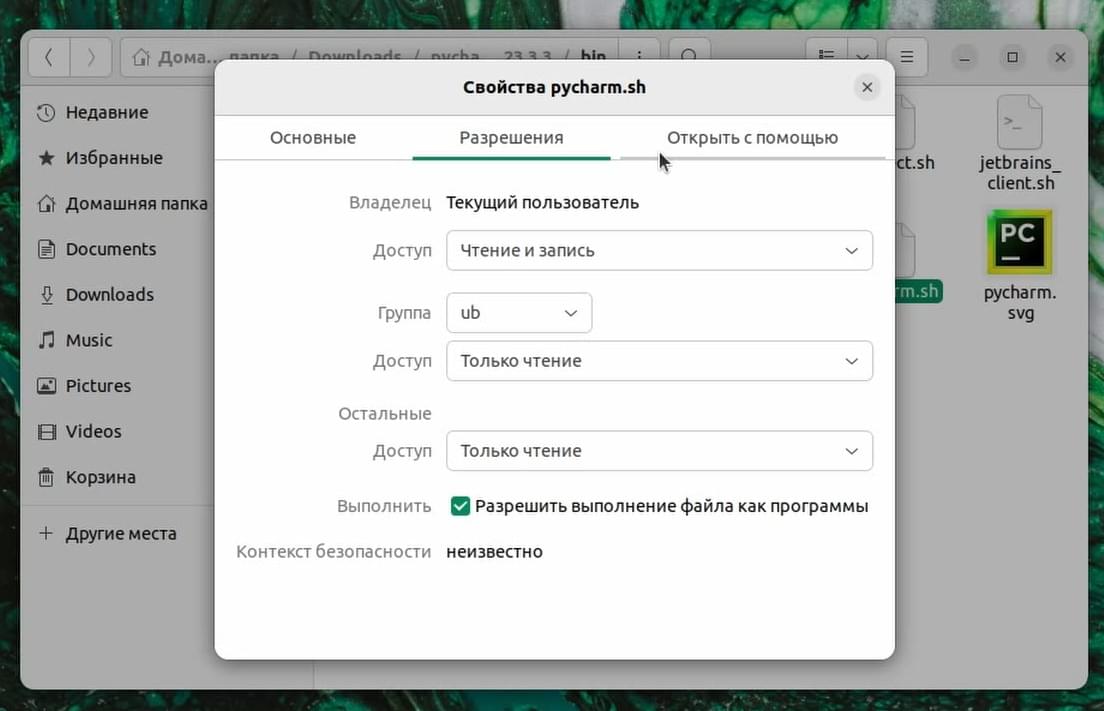
Task: Open Videos folder in sidebar
Action: tap(79, 432)
